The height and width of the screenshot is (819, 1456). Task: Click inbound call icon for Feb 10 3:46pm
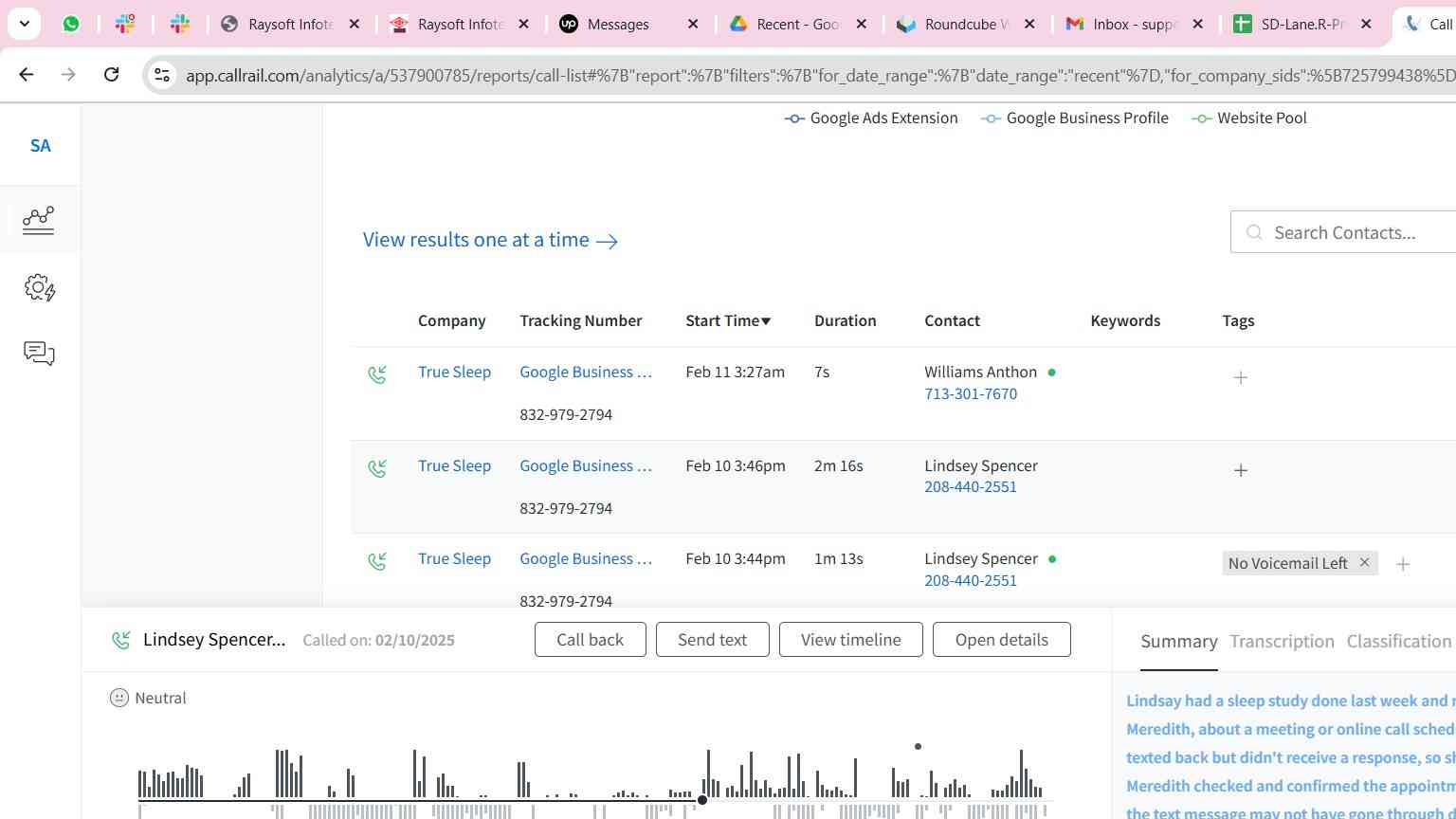[x=377, y=468]
